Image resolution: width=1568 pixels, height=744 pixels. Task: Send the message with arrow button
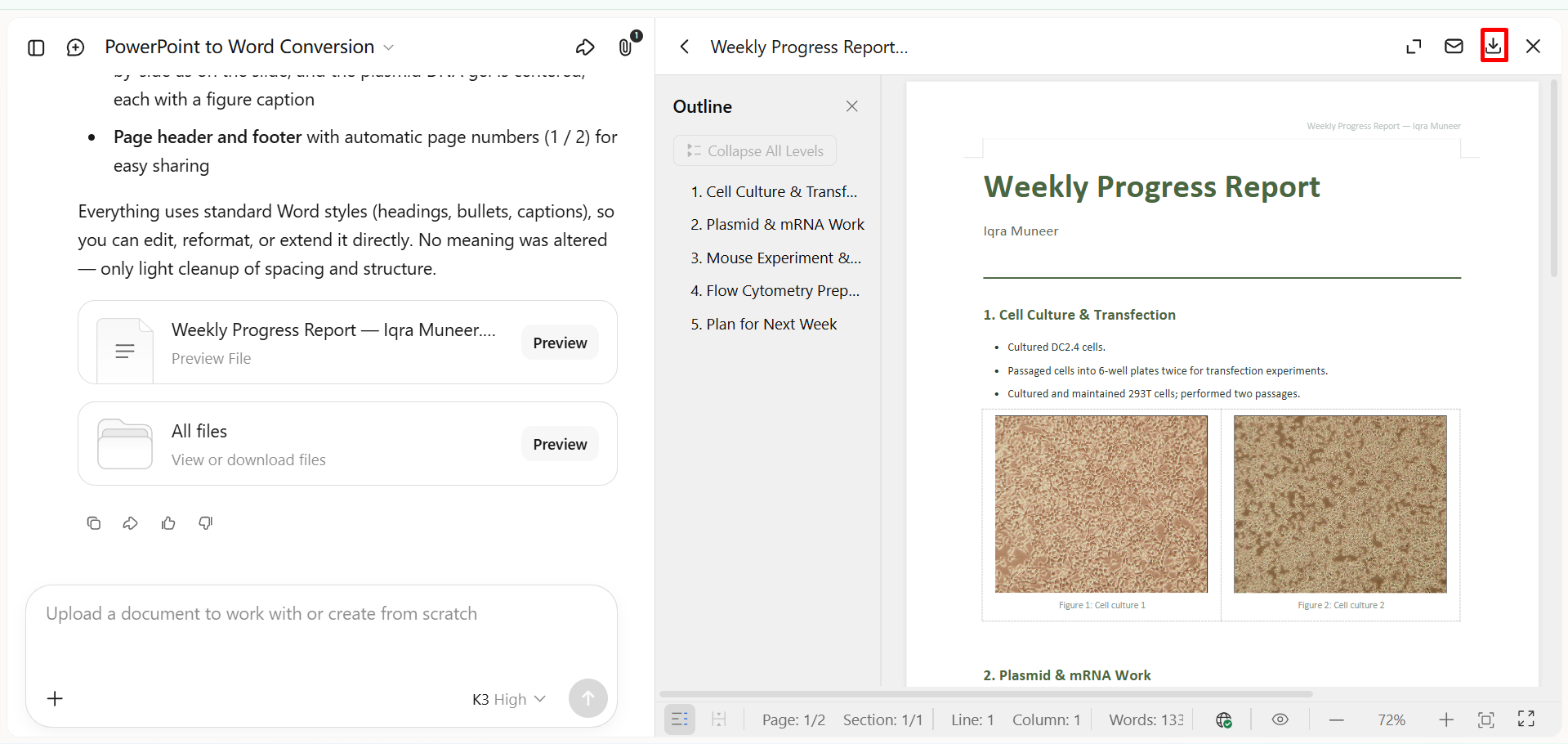(588, 698)
